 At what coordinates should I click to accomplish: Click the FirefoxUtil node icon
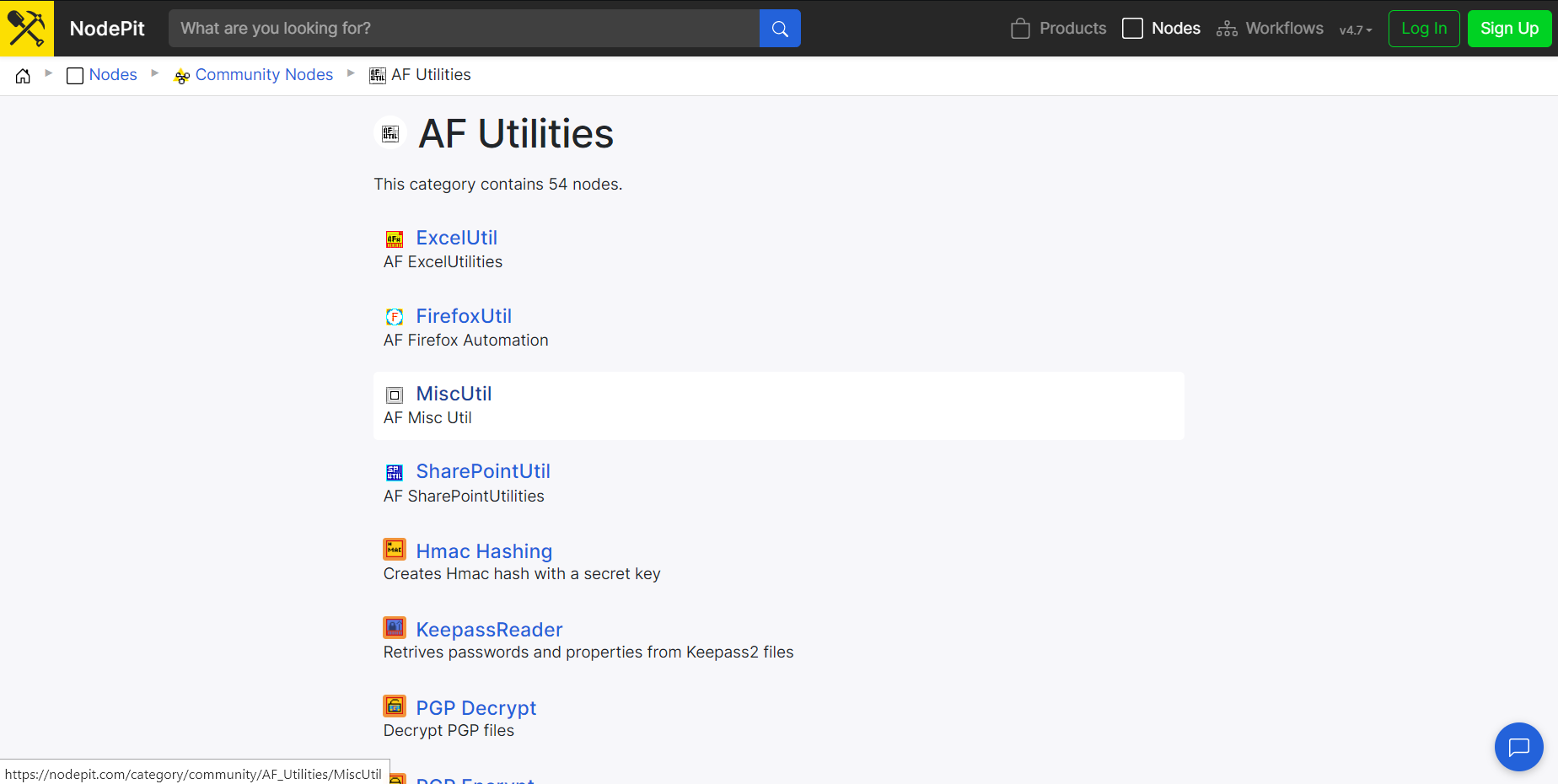pyautogui.click(x=395, y=317)
